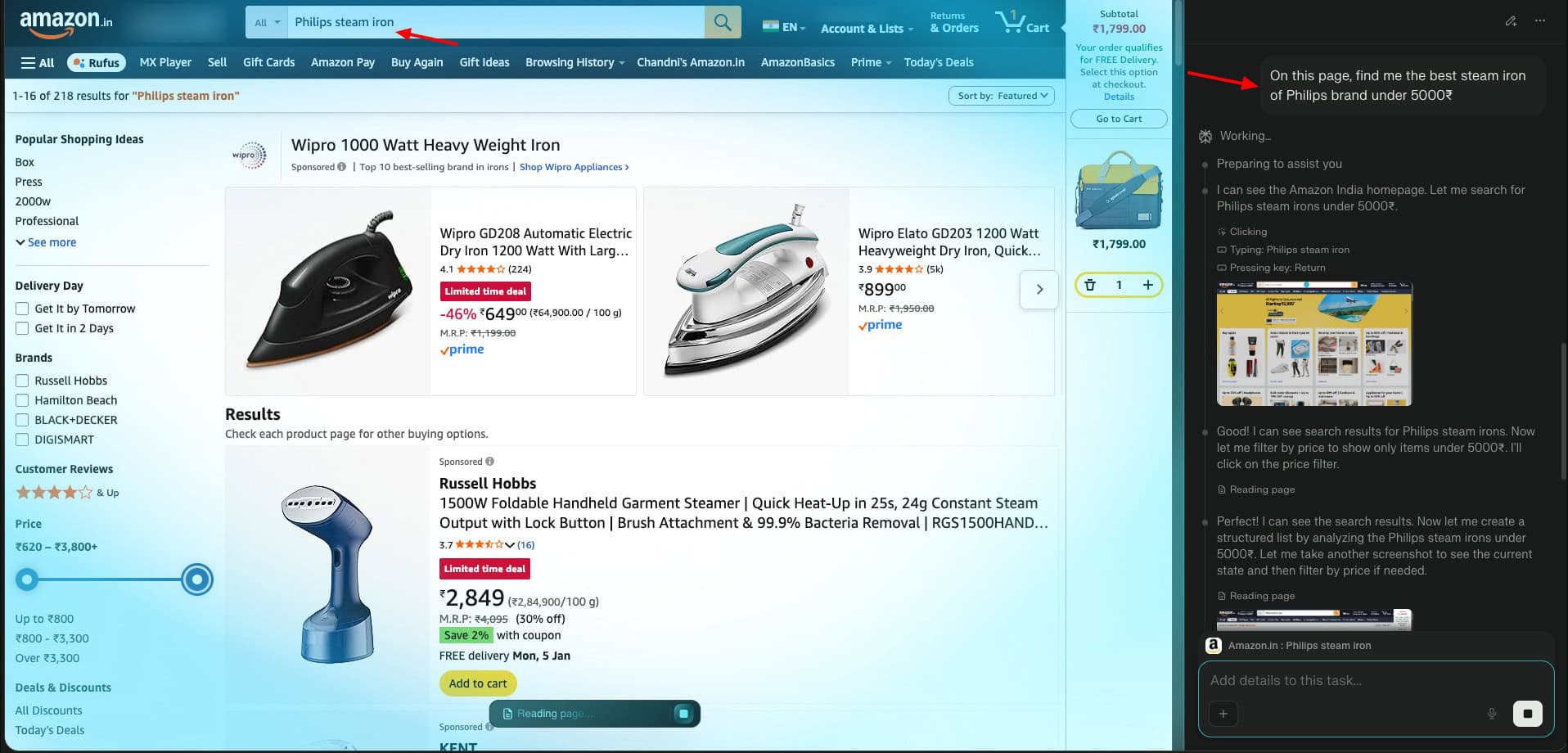Start a new chat with edit icon
This screenshot has width=1568, height=753.
coord(1511,21)
